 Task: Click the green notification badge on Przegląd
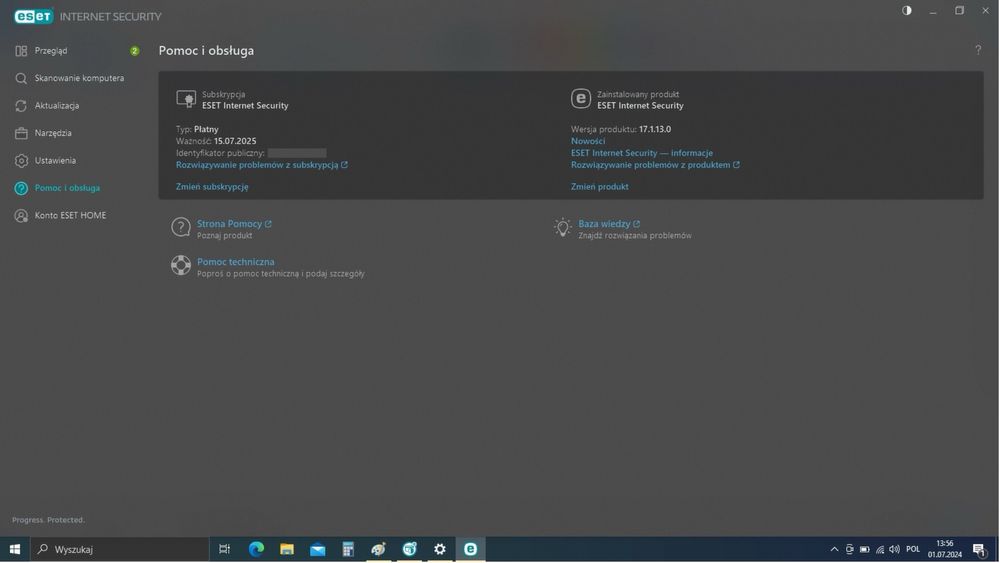click(x=135, y=51)
